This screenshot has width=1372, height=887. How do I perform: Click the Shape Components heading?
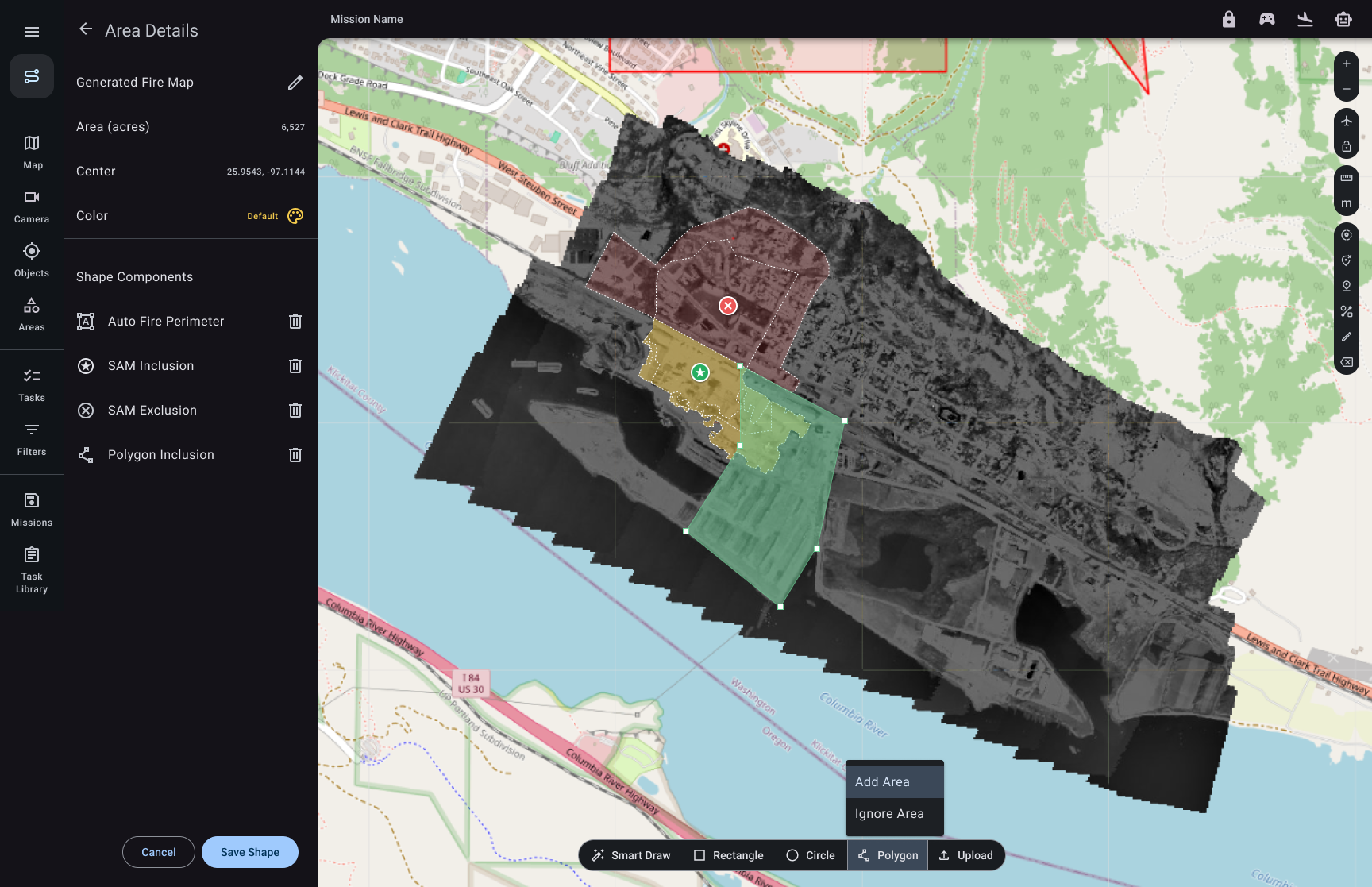(135, 277)
